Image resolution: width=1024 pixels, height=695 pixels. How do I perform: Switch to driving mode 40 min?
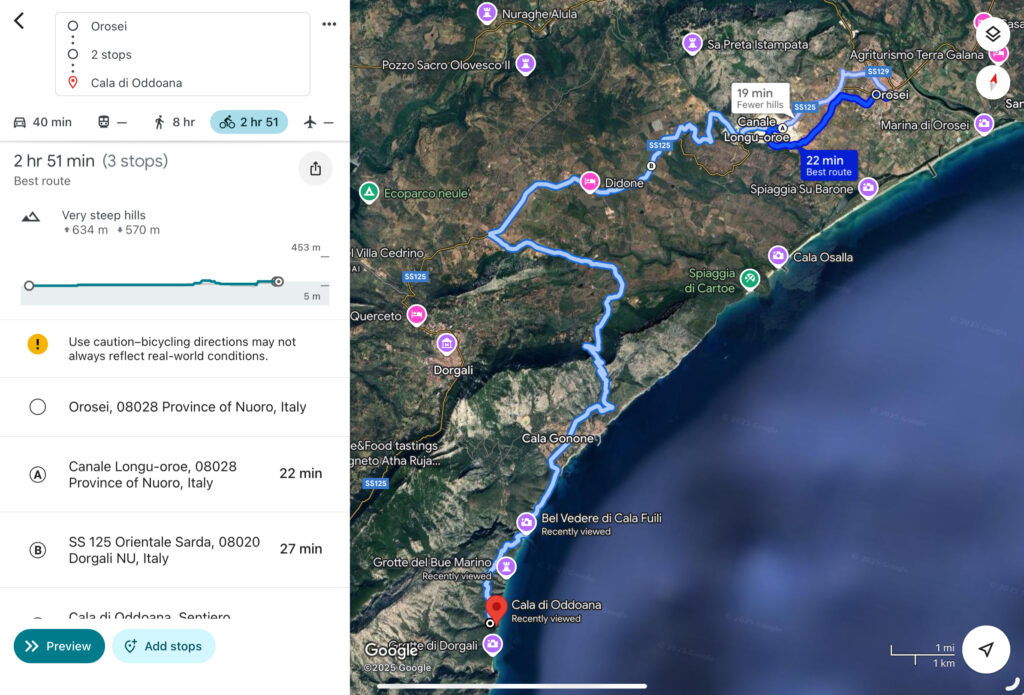[42, 122]
